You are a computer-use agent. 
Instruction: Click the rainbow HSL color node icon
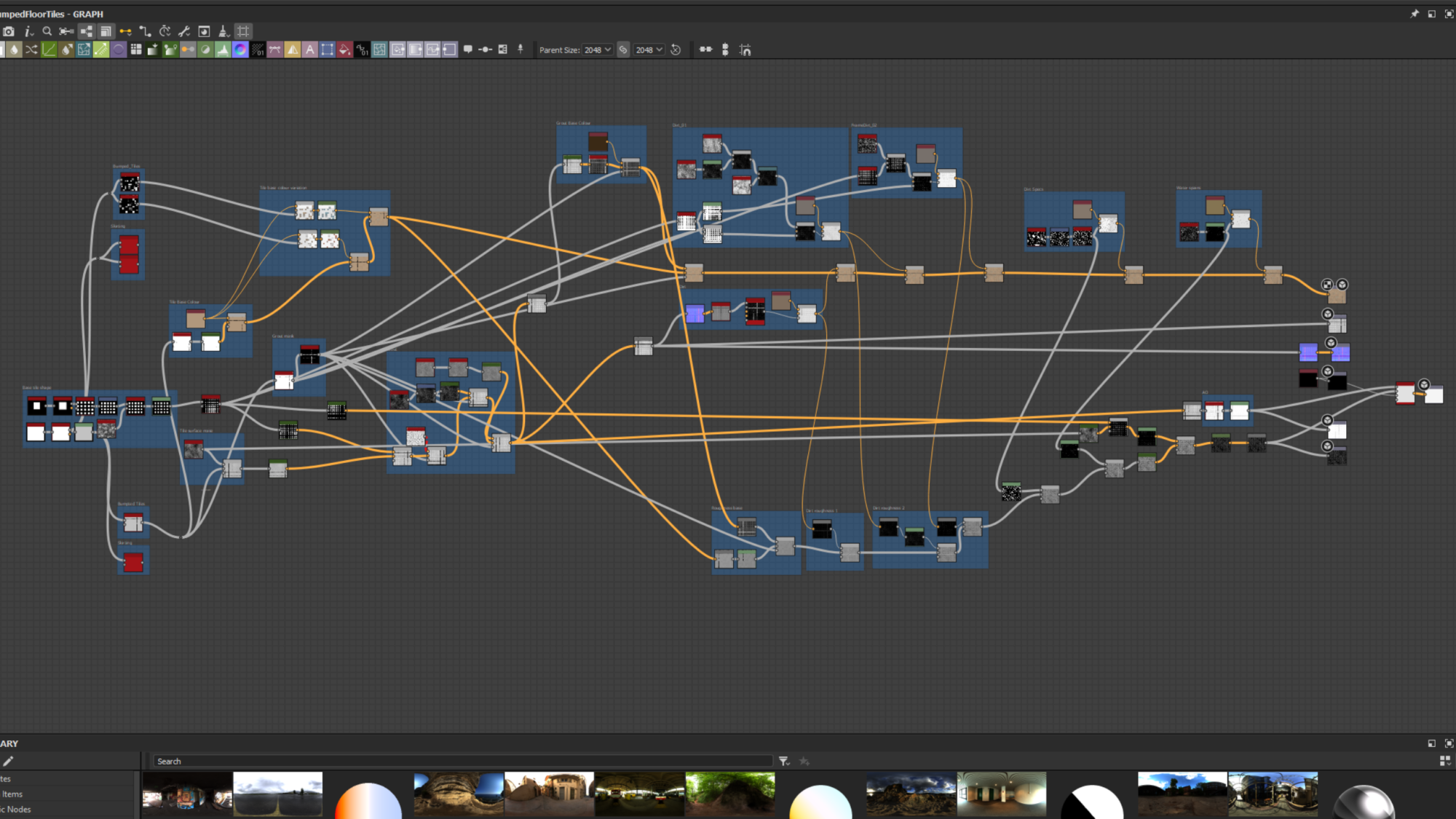point(240,50)
